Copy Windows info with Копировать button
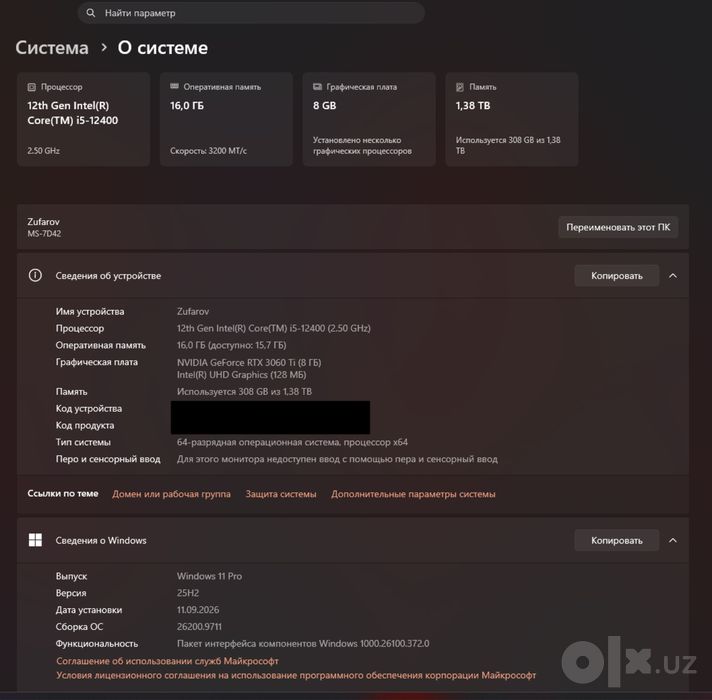The image size is (712, 700). point(617,540)
